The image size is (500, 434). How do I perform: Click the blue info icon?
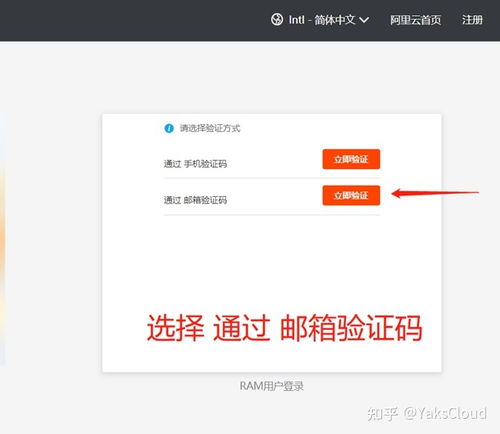(169, 128)
